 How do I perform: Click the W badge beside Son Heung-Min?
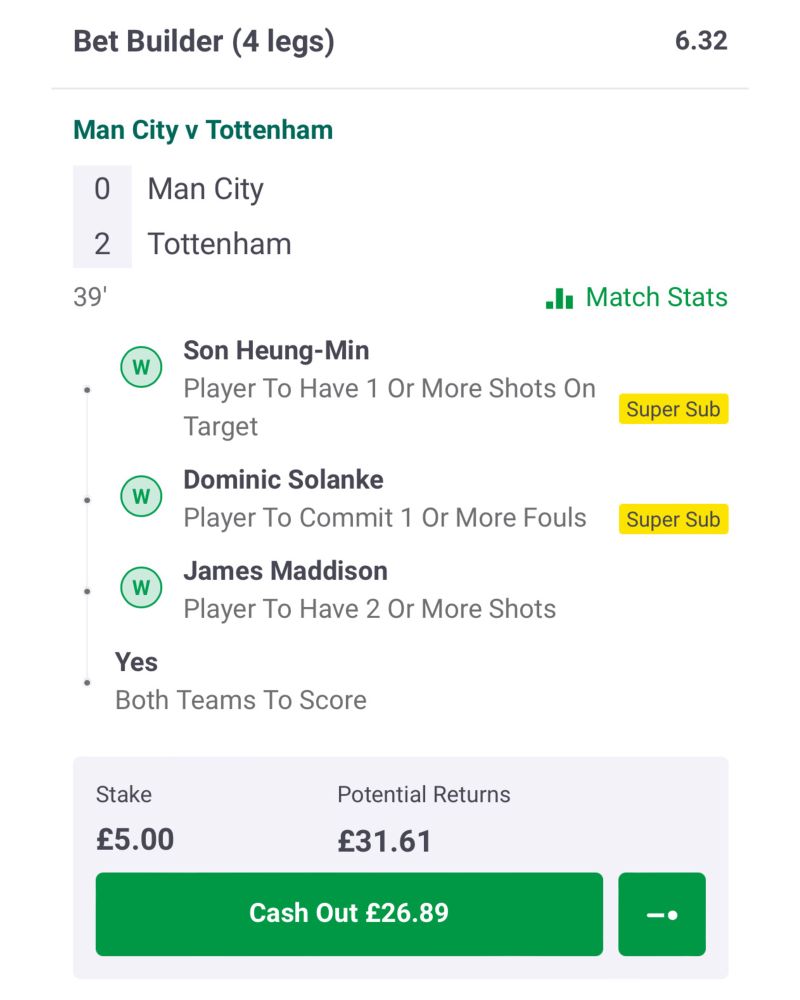141,367
